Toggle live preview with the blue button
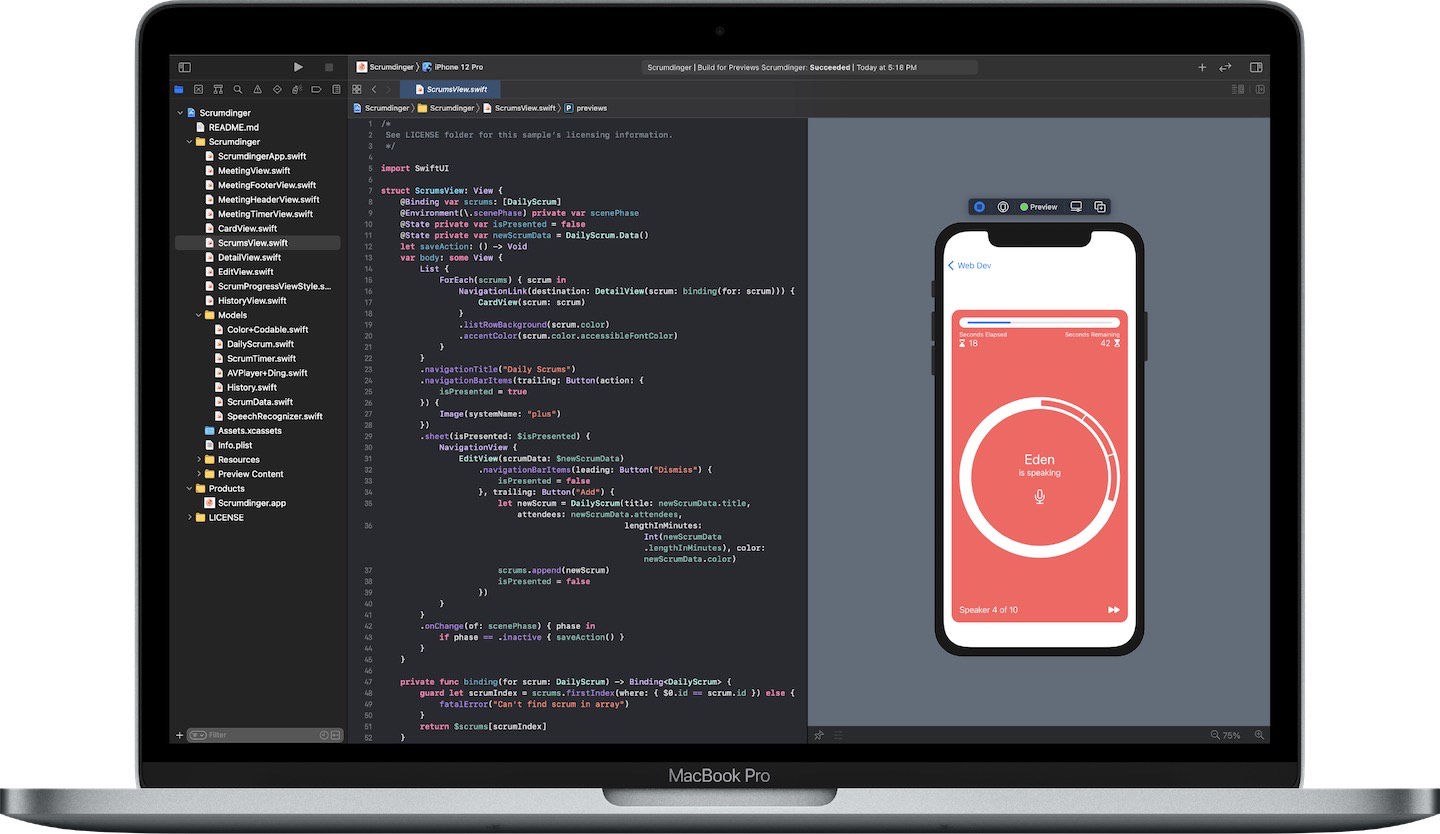Screen dimensions: 1440x834 click(x=979, y=206)
